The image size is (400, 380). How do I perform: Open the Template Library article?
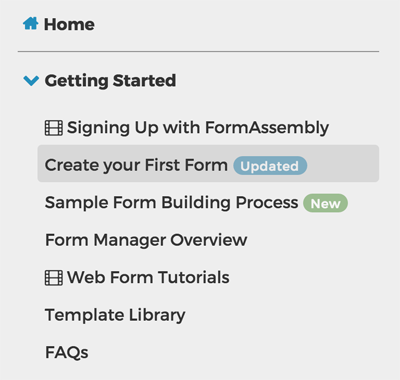[x=115, y=315]
